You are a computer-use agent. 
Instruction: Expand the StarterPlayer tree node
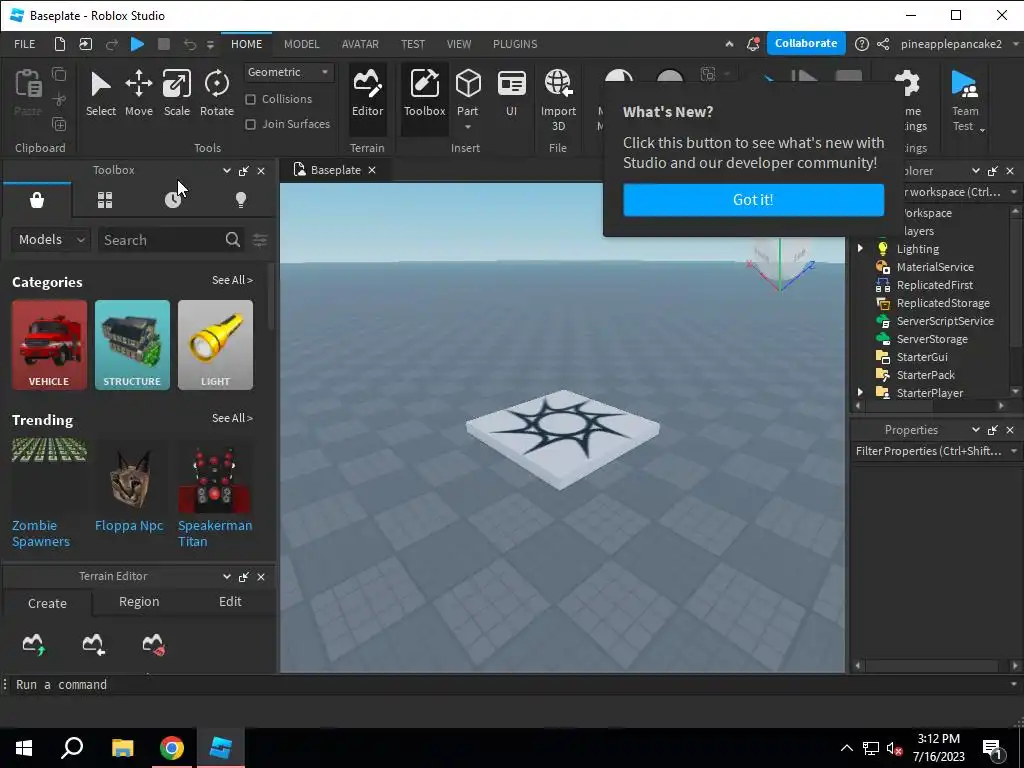(x=860, y=392)
